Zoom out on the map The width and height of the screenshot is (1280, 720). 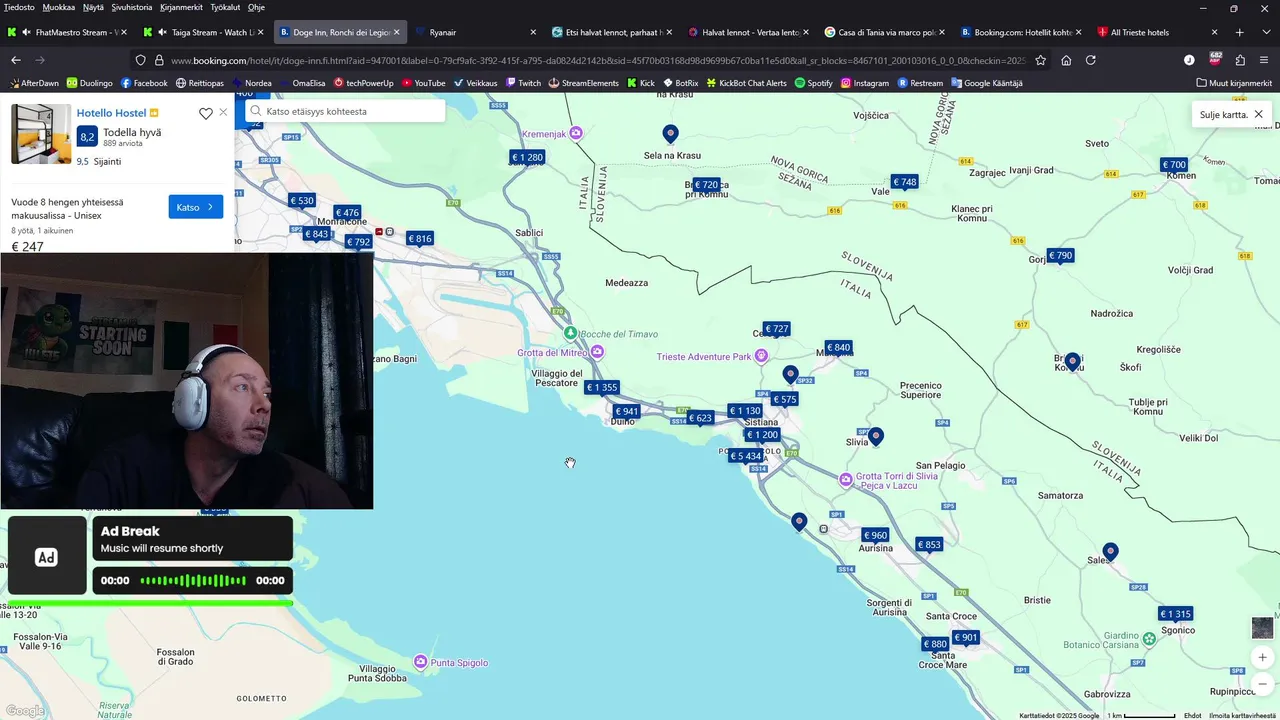click(x=1262, y=683)
